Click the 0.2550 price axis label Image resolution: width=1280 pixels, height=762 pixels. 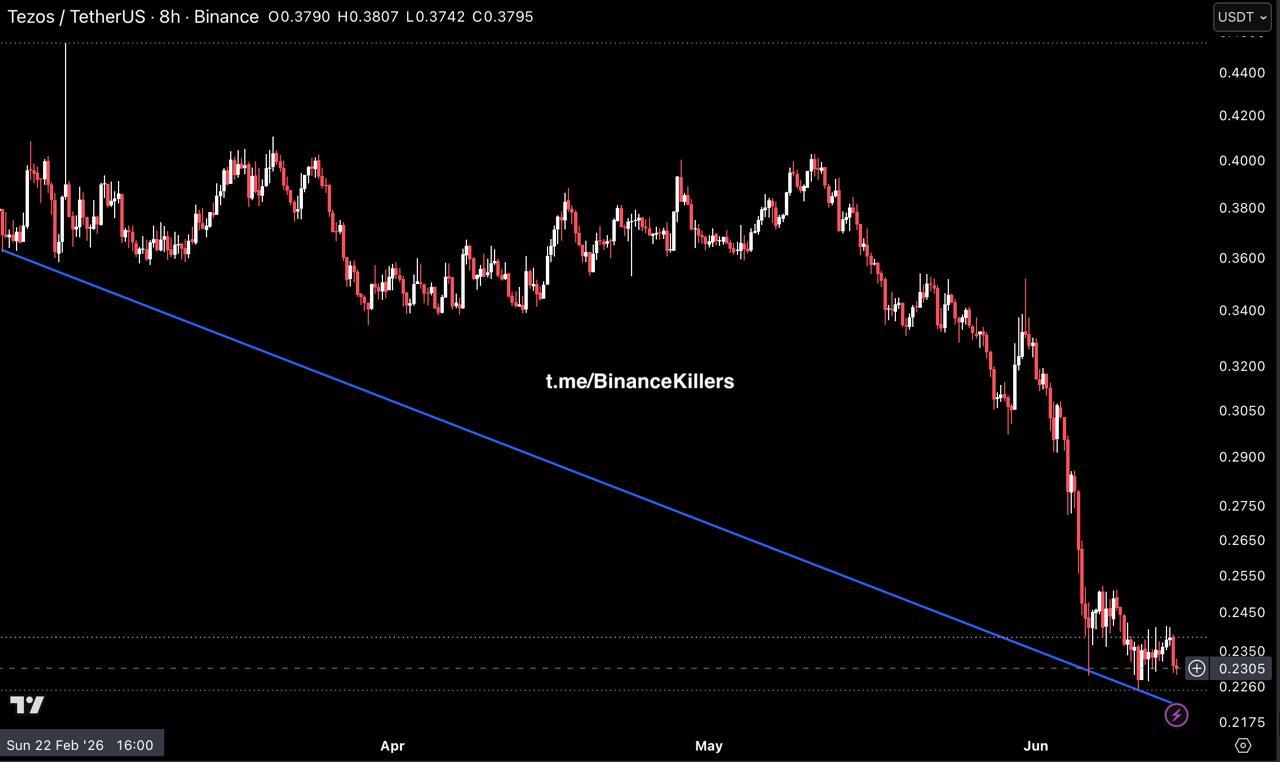click(x=1242, y=577)
